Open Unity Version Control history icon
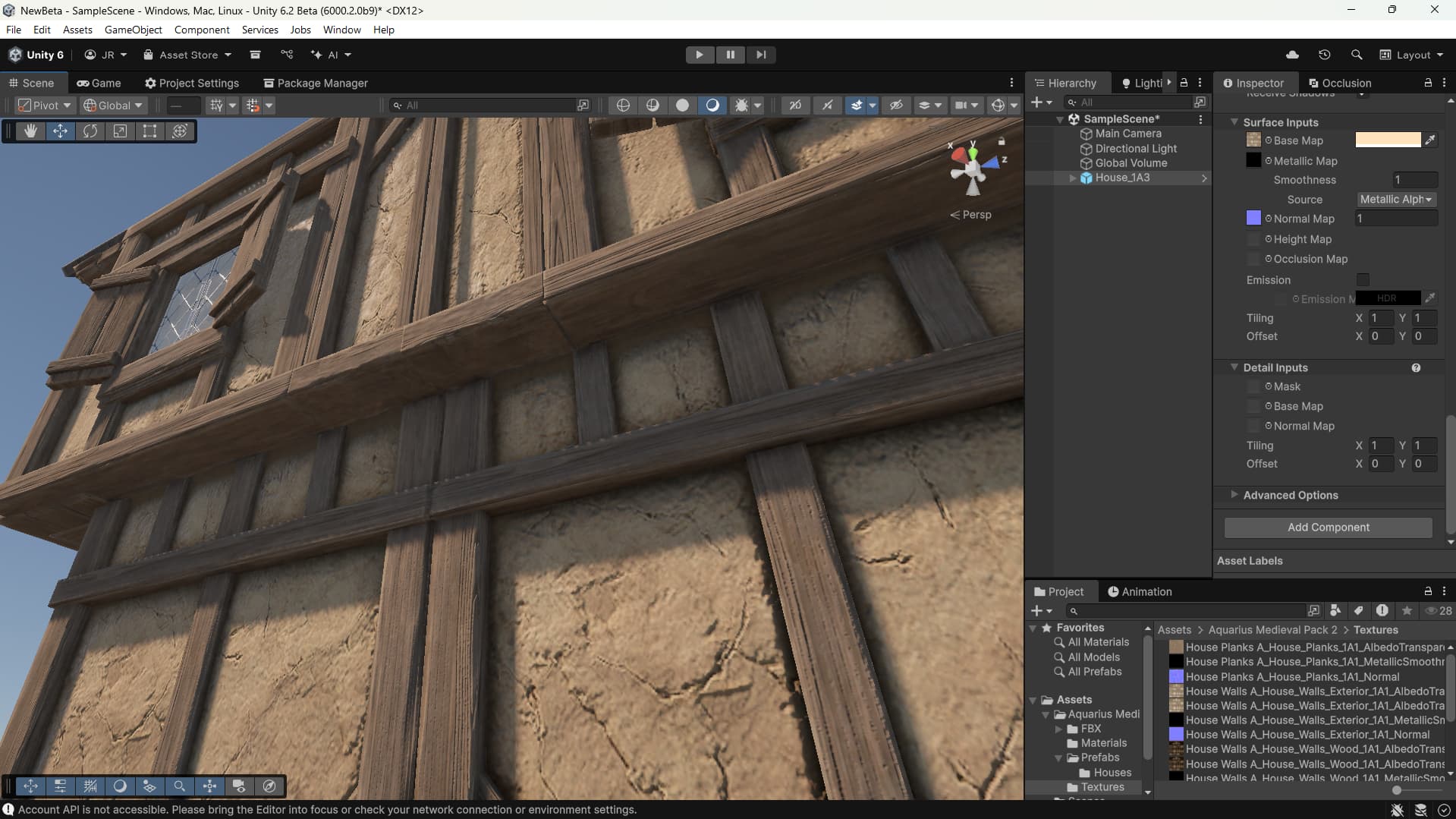 (1324, 54)
